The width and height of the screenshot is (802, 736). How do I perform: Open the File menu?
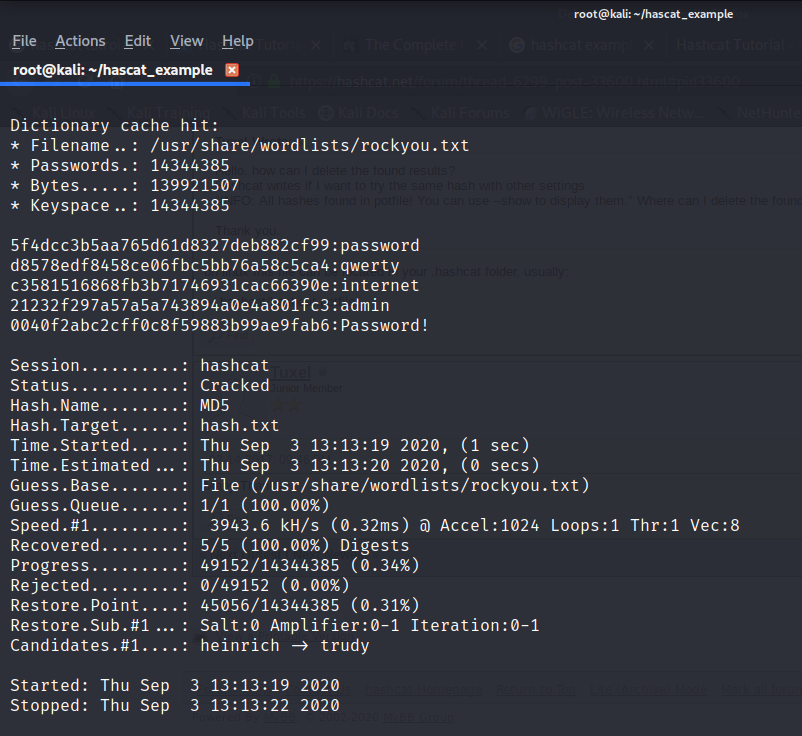click(23, 41)
